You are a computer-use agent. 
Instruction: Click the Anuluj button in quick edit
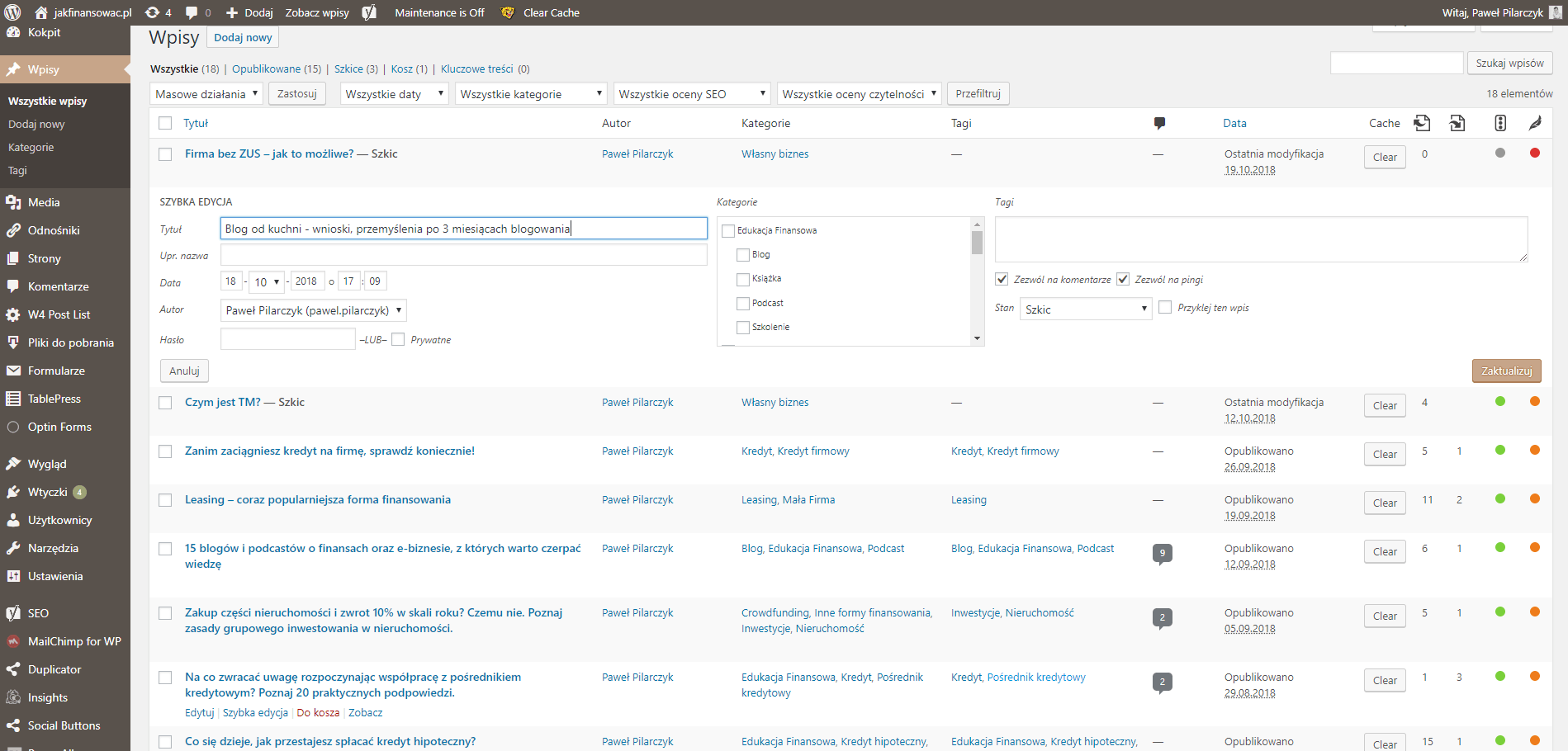pos(184,371)
